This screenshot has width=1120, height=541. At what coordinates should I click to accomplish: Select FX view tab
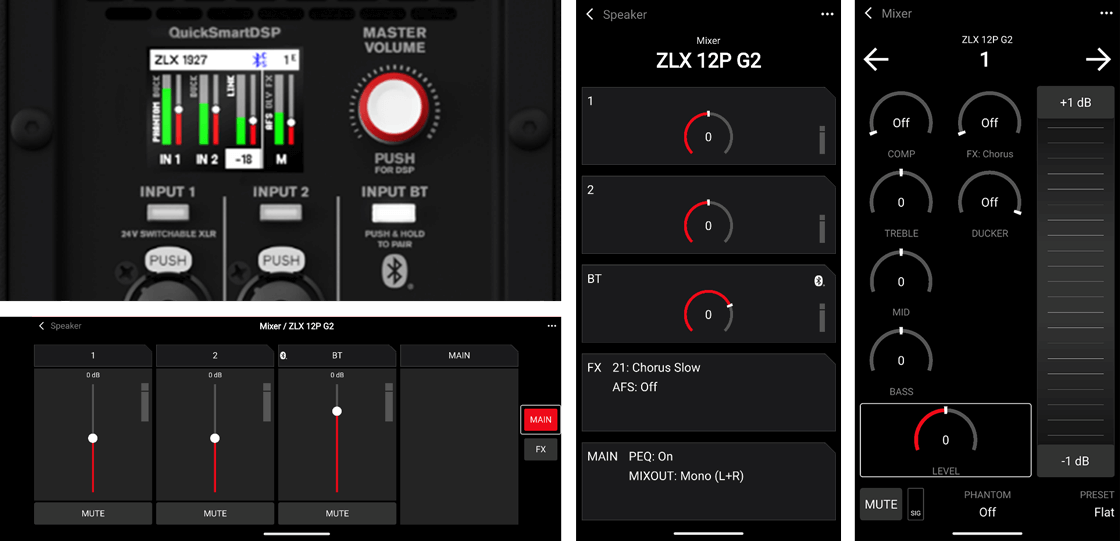point(541,450)
